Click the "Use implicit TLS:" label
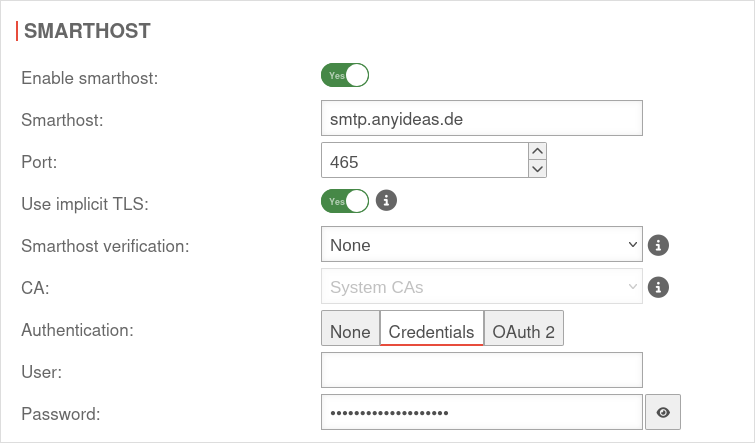This screenshot has width=755, height=443. [84, 203]
